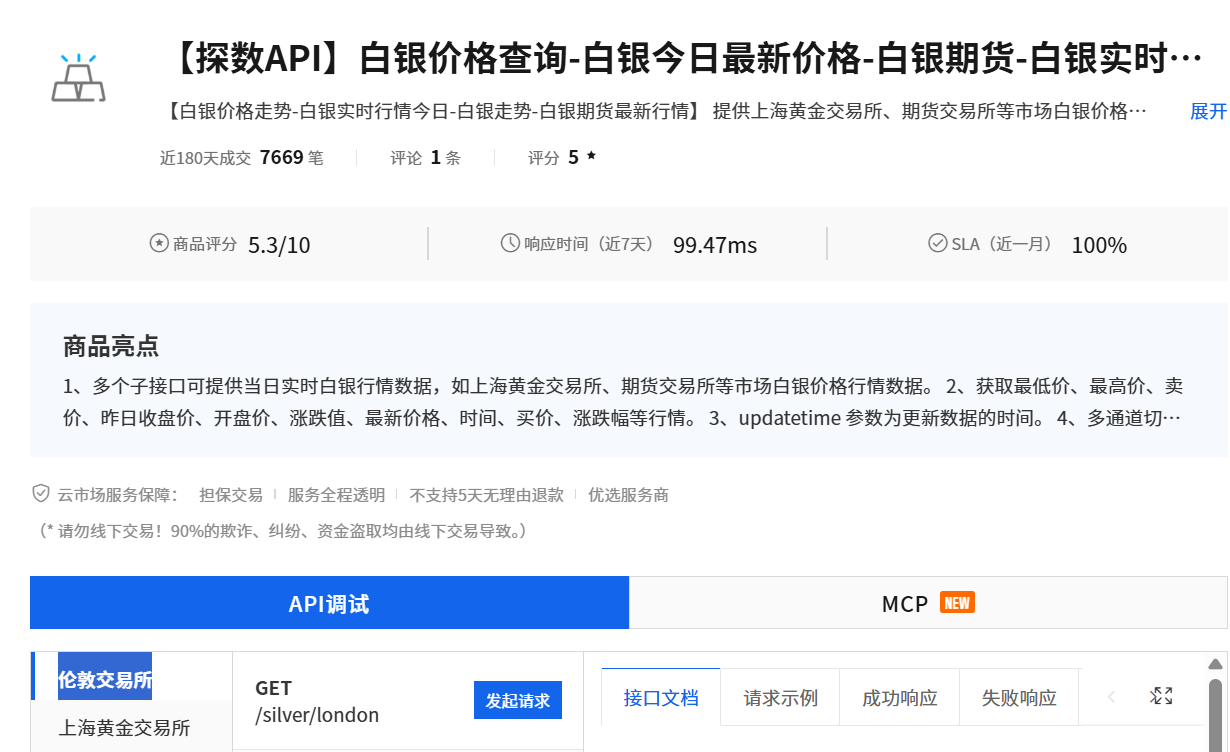Click the star icon beside 商品评分
This screenshot has width=1230, height=752.
click(x=159, y=243)
